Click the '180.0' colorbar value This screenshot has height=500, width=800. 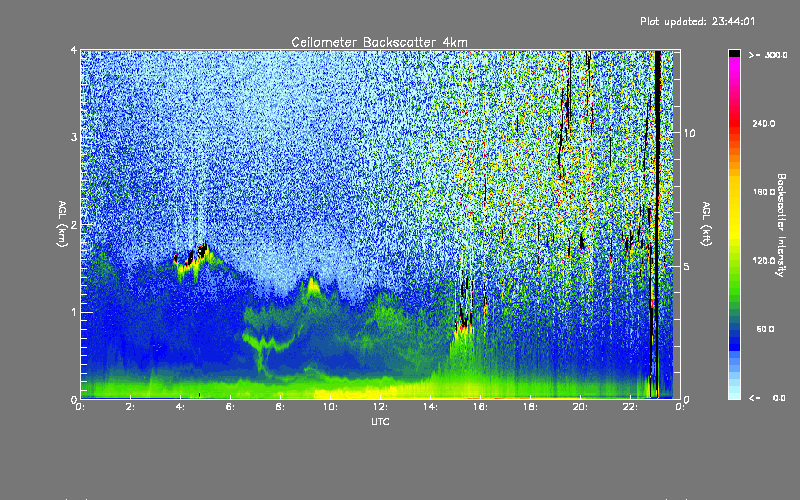pyautogui.click(x=764, y=192)
